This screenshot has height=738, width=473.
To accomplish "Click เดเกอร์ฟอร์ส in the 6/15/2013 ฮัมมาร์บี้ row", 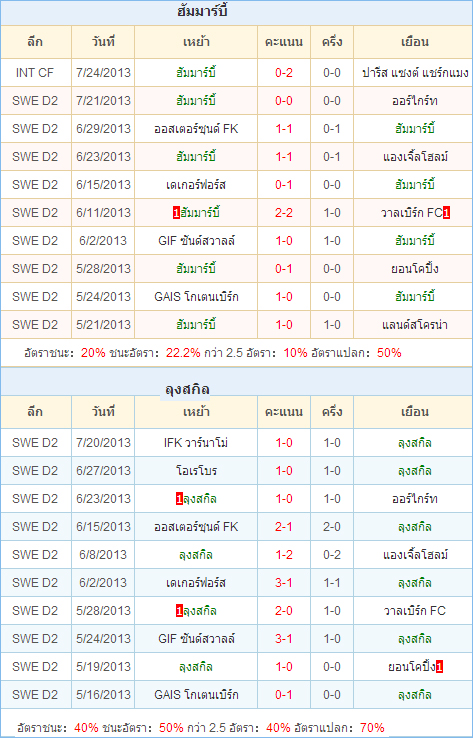I will 196,184.
